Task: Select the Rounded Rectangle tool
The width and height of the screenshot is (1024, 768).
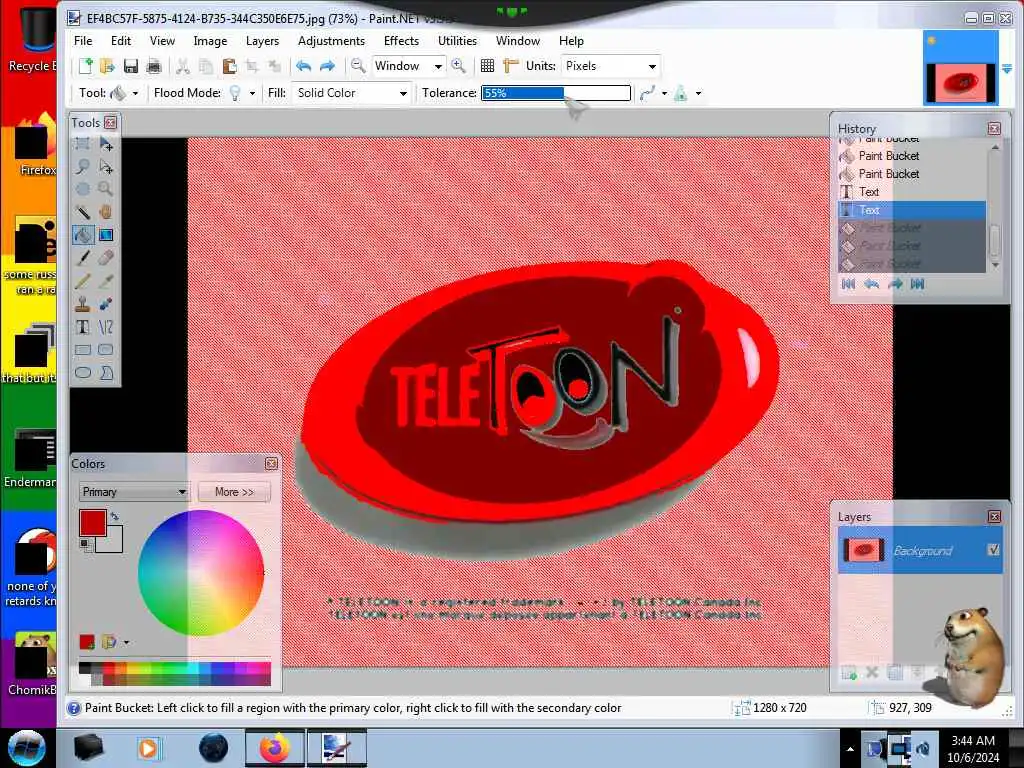Action: (x=106, y=350)
